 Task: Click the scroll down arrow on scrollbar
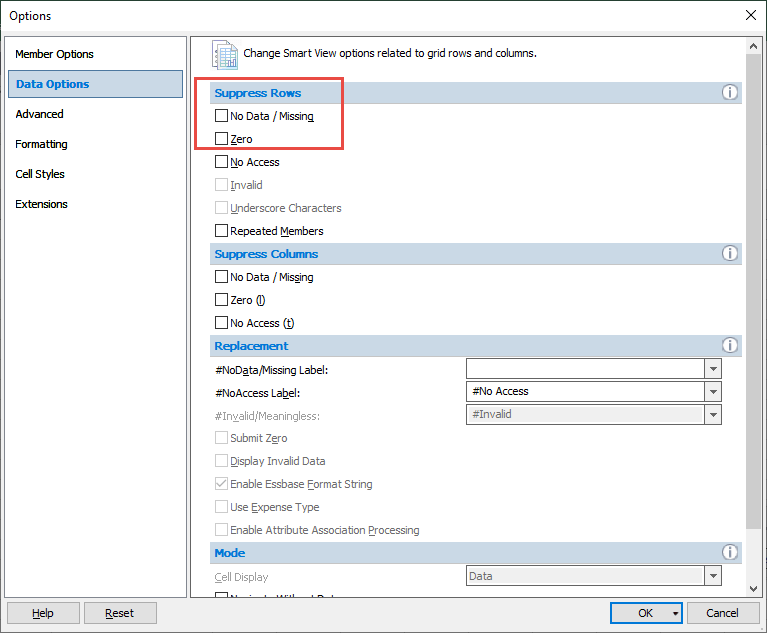click(x=753, y=590)
